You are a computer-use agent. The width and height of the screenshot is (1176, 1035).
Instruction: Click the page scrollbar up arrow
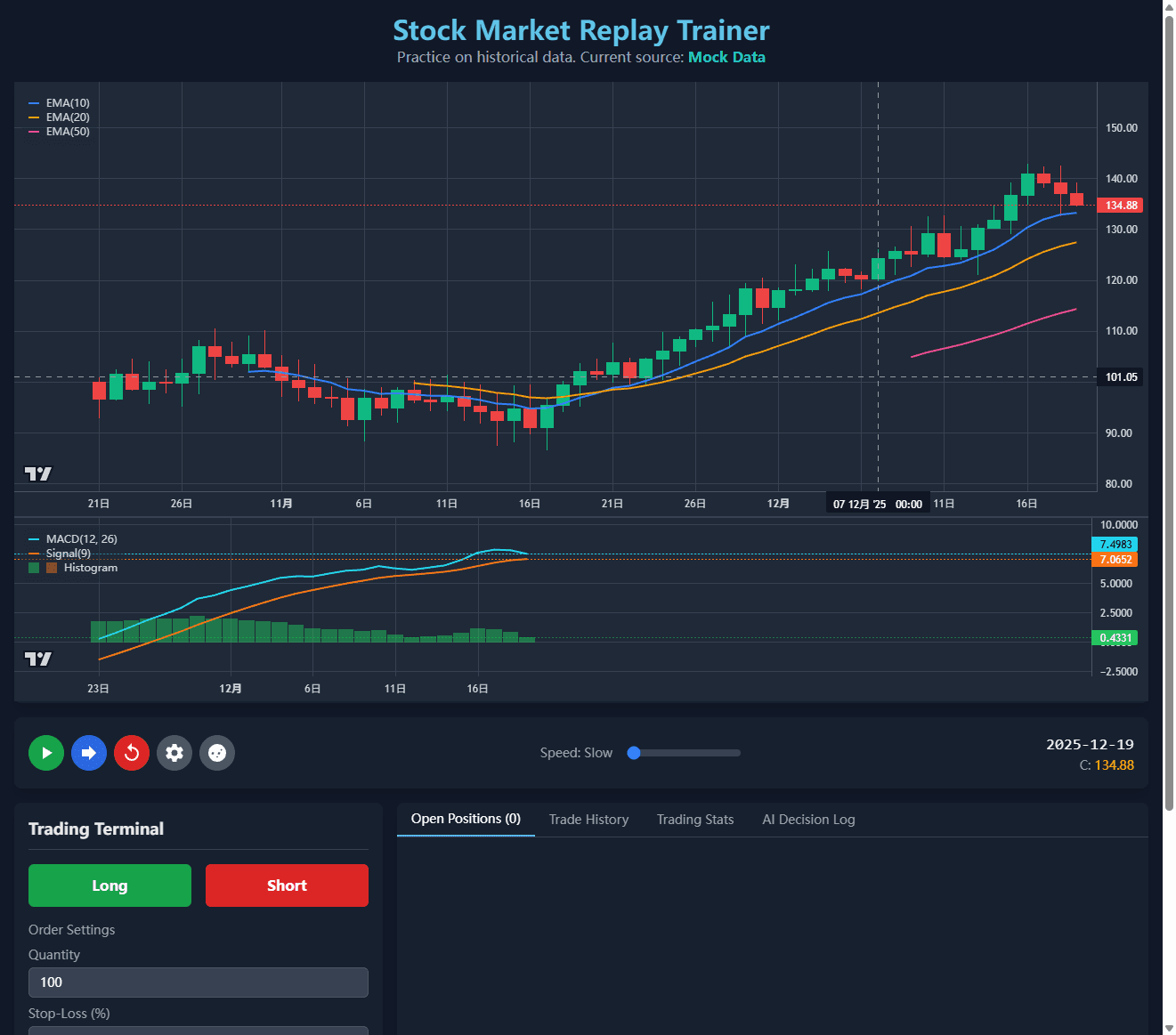click(1169, 7)
